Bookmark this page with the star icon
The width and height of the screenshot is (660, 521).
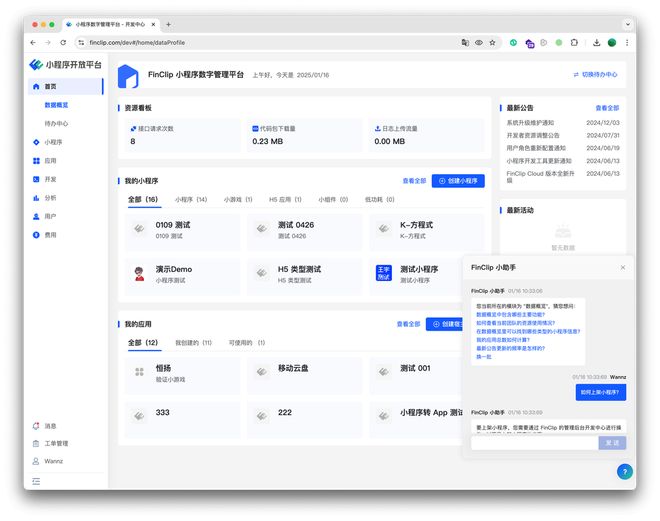492,43
